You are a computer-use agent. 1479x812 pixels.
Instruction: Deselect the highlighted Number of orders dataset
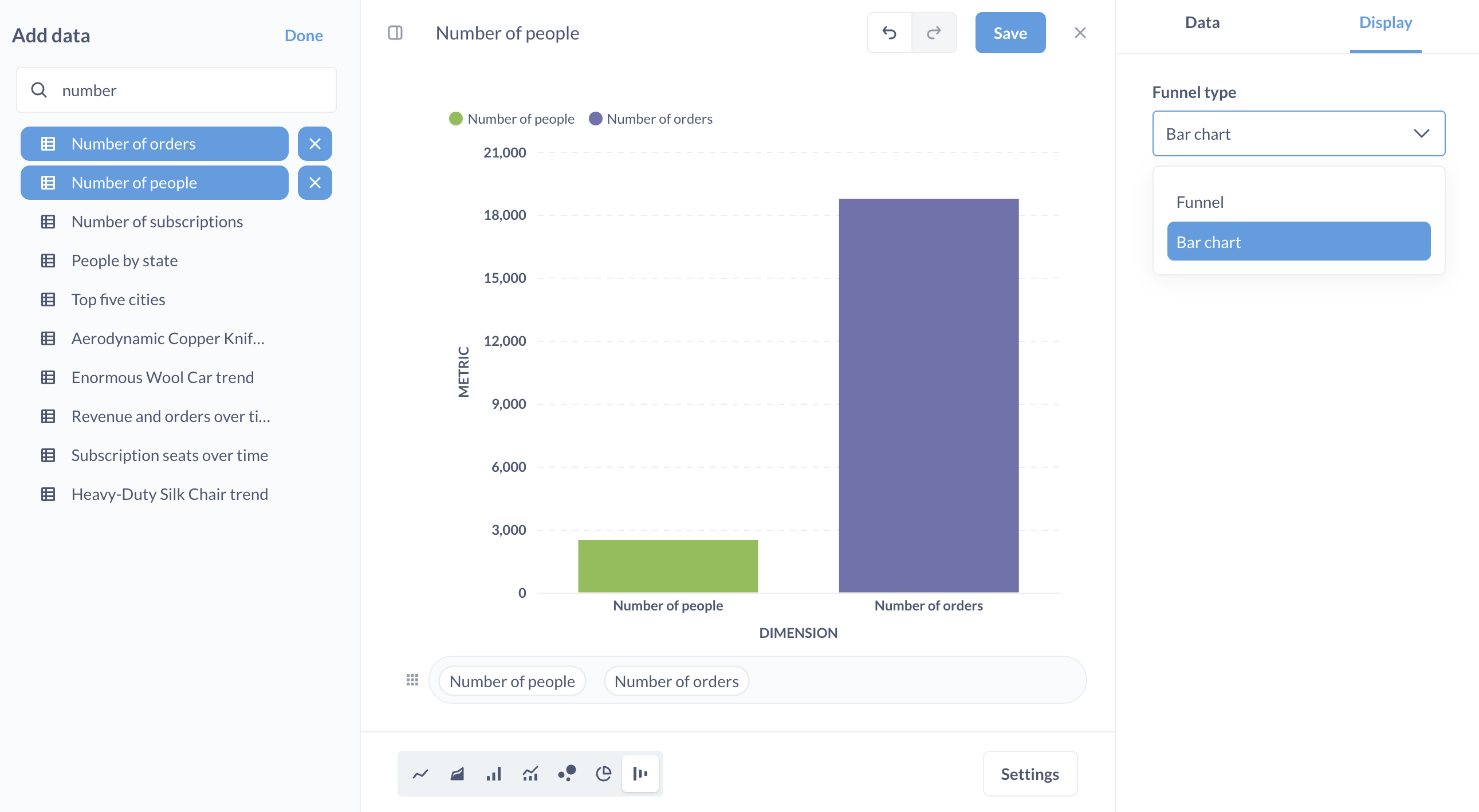point(155,144)
